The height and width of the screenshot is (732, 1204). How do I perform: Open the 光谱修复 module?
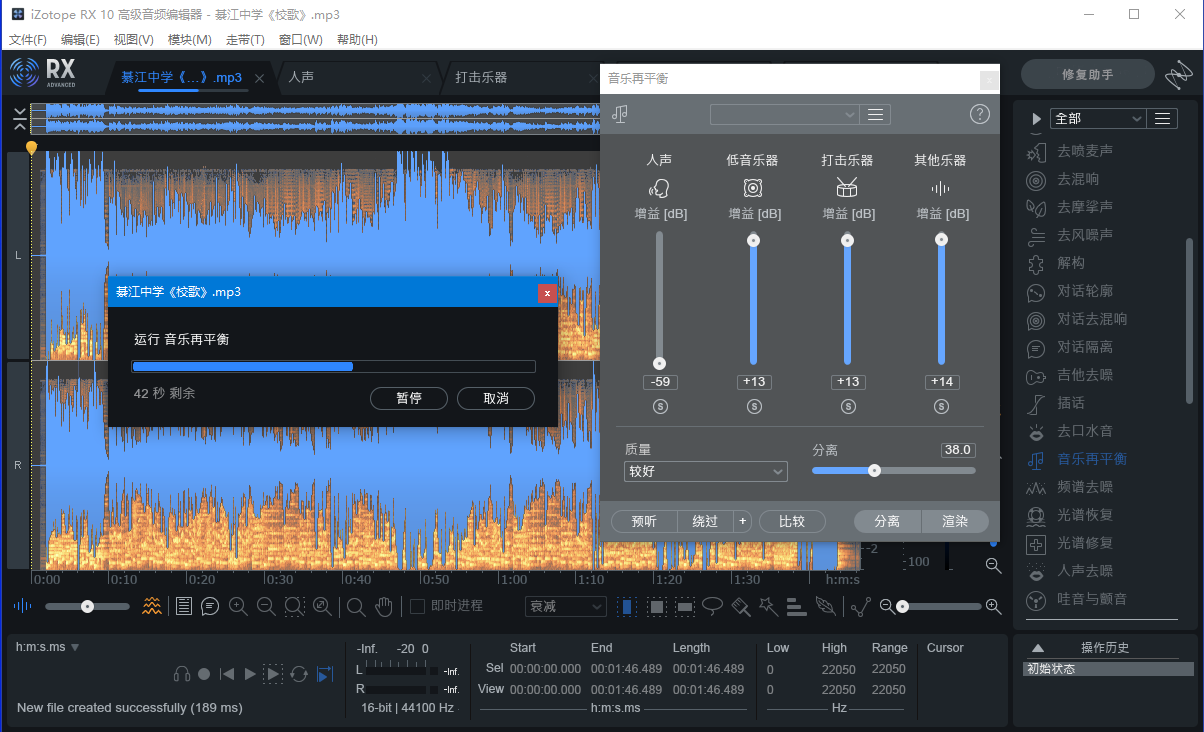click(x=1070, y=543)
